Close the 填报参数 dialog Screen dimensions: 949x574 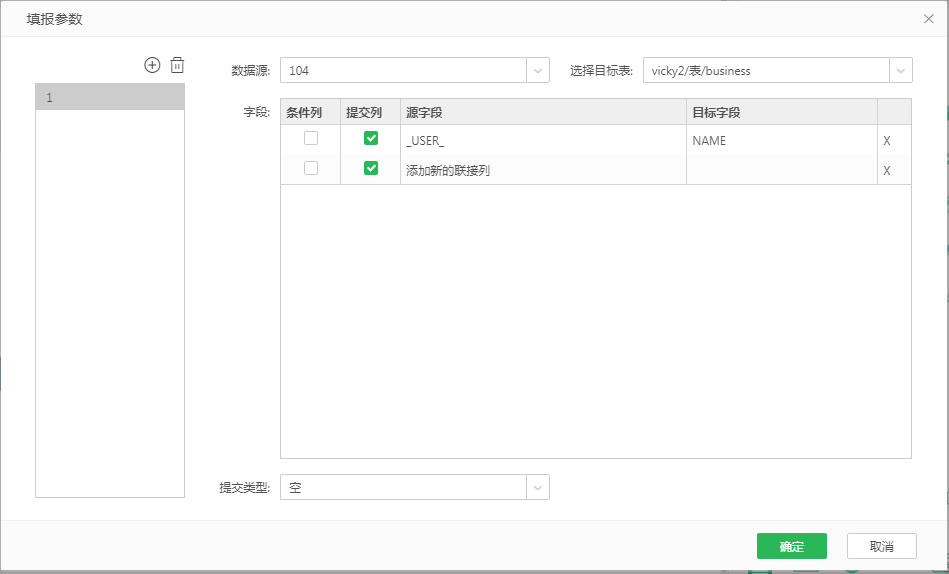[928, 19]
